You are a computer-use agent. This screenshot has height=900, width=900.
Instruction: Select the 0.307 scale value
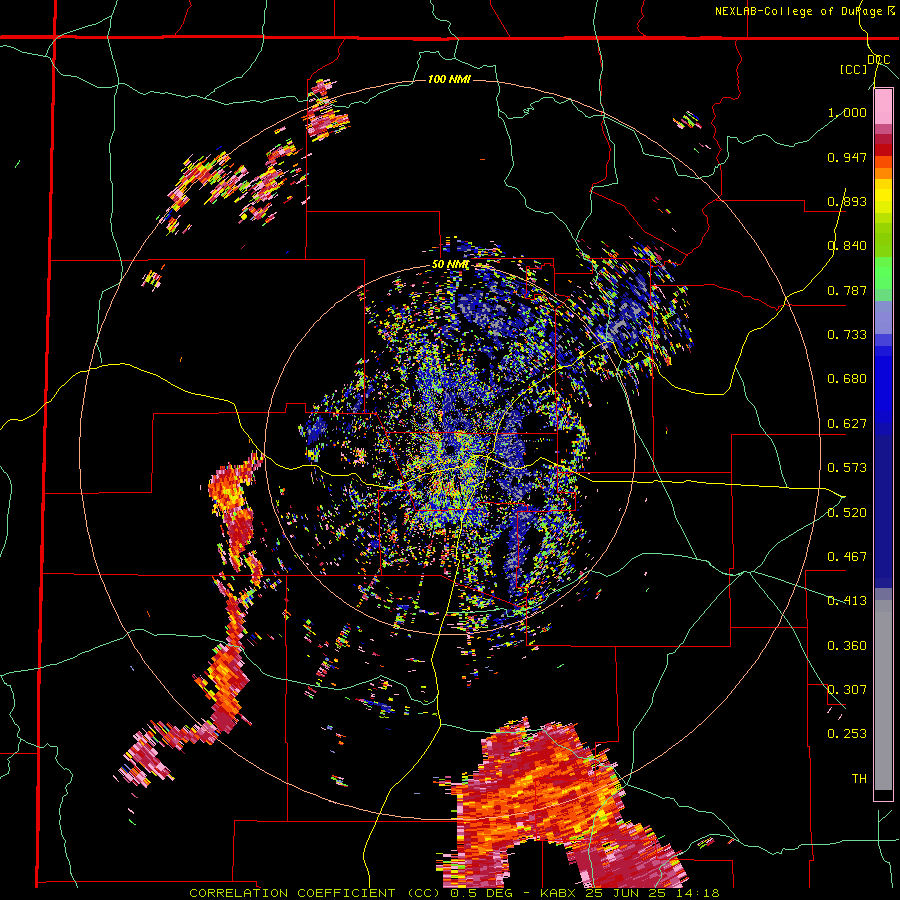847,690
